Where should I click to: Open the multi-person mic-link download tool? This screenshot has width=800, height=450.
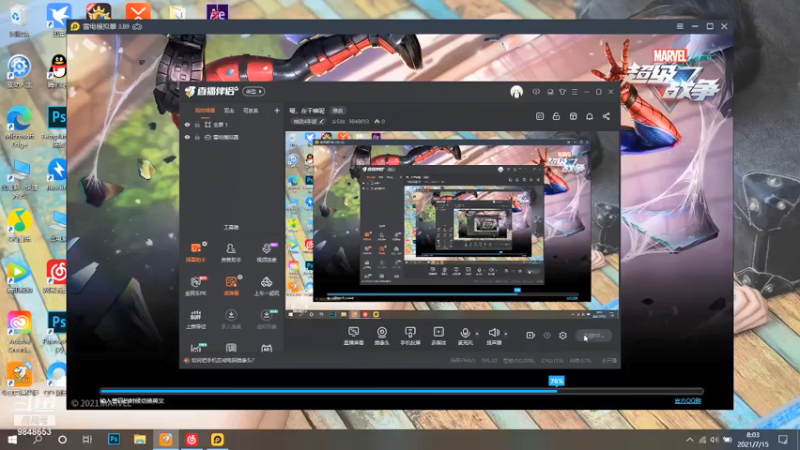point(231,319)
